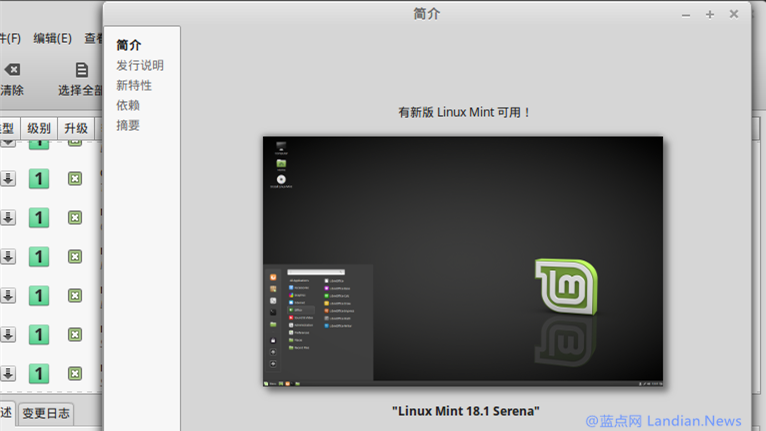Screen dimensions: 766x431
Task: Sort updates by the 升级 column header
Action: [76, 128]
